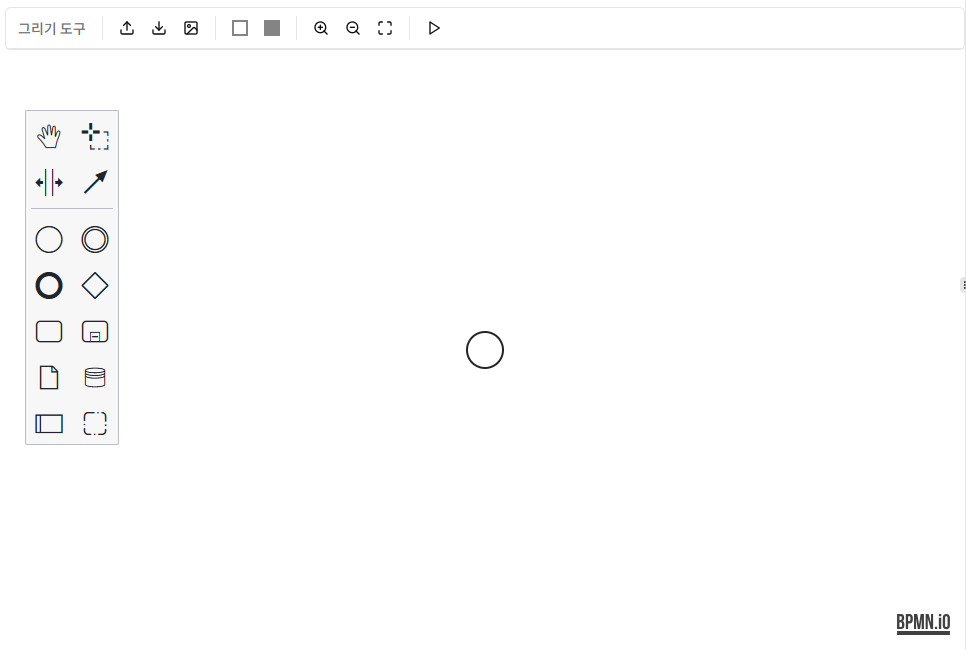Create a data object reference
966x657 pixels.
[49, 378]
